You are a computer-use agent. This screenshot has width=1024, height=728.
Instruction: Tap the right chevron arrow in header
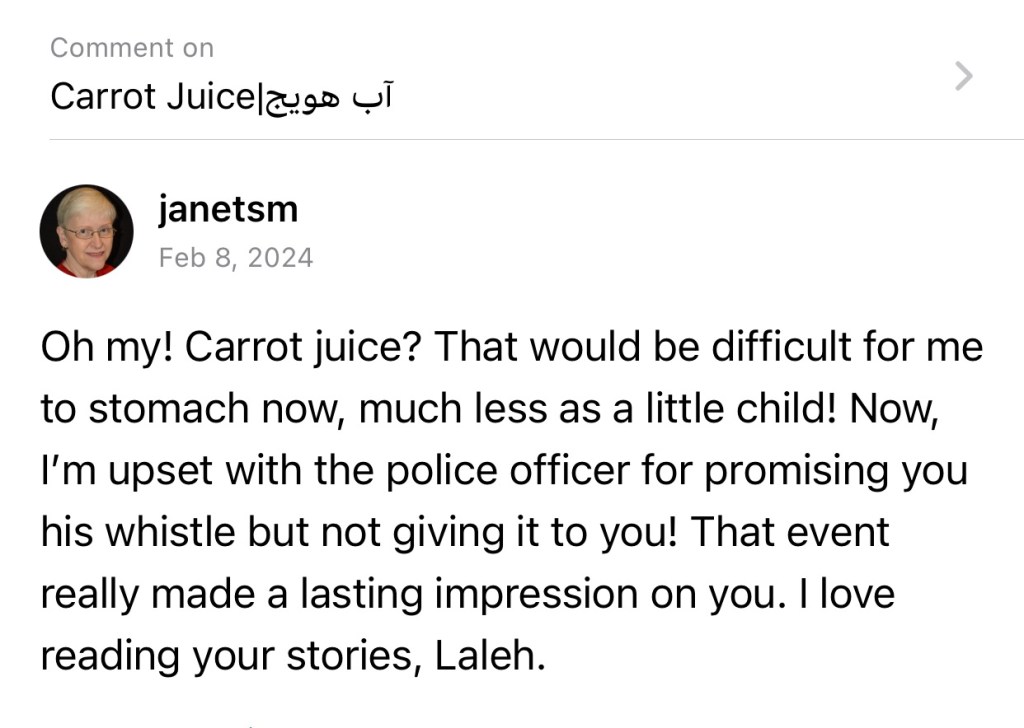(x=963, y=76)
